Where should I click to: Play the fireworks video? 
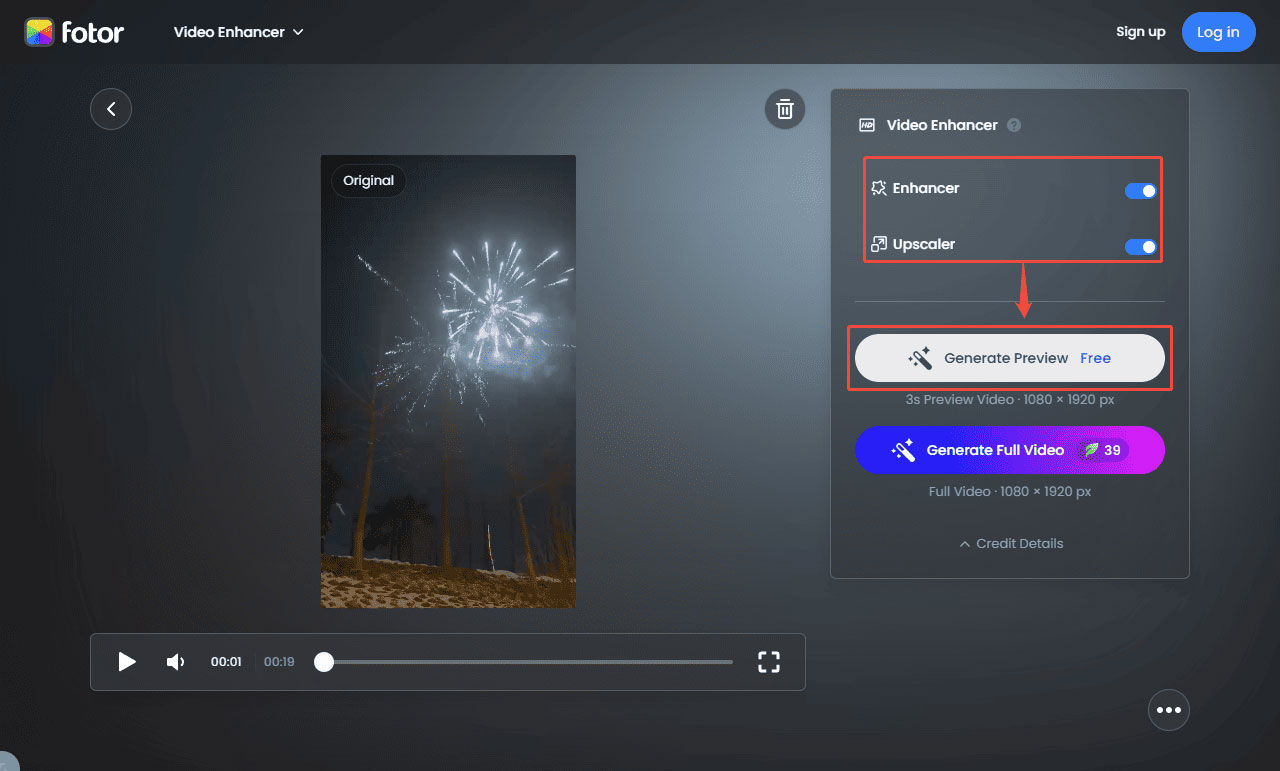(x=126, y=661)
